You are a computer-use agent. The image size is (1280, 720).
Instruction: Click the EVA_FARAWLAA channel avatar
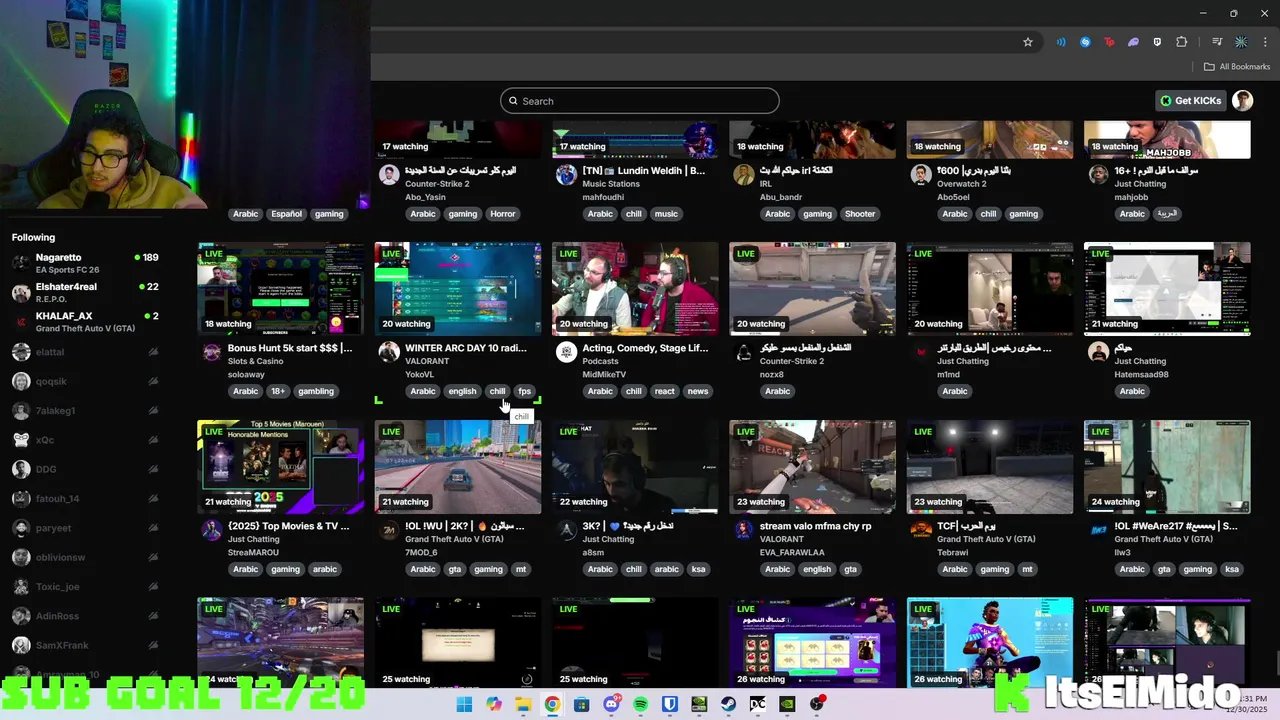tap(743, 530)
